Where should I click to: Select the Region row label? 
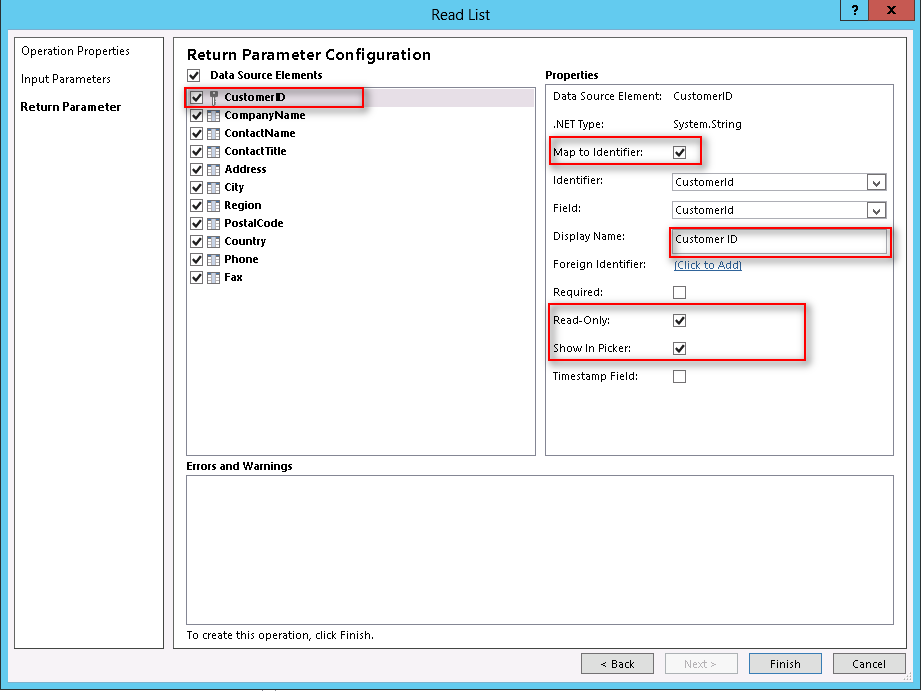243,206
